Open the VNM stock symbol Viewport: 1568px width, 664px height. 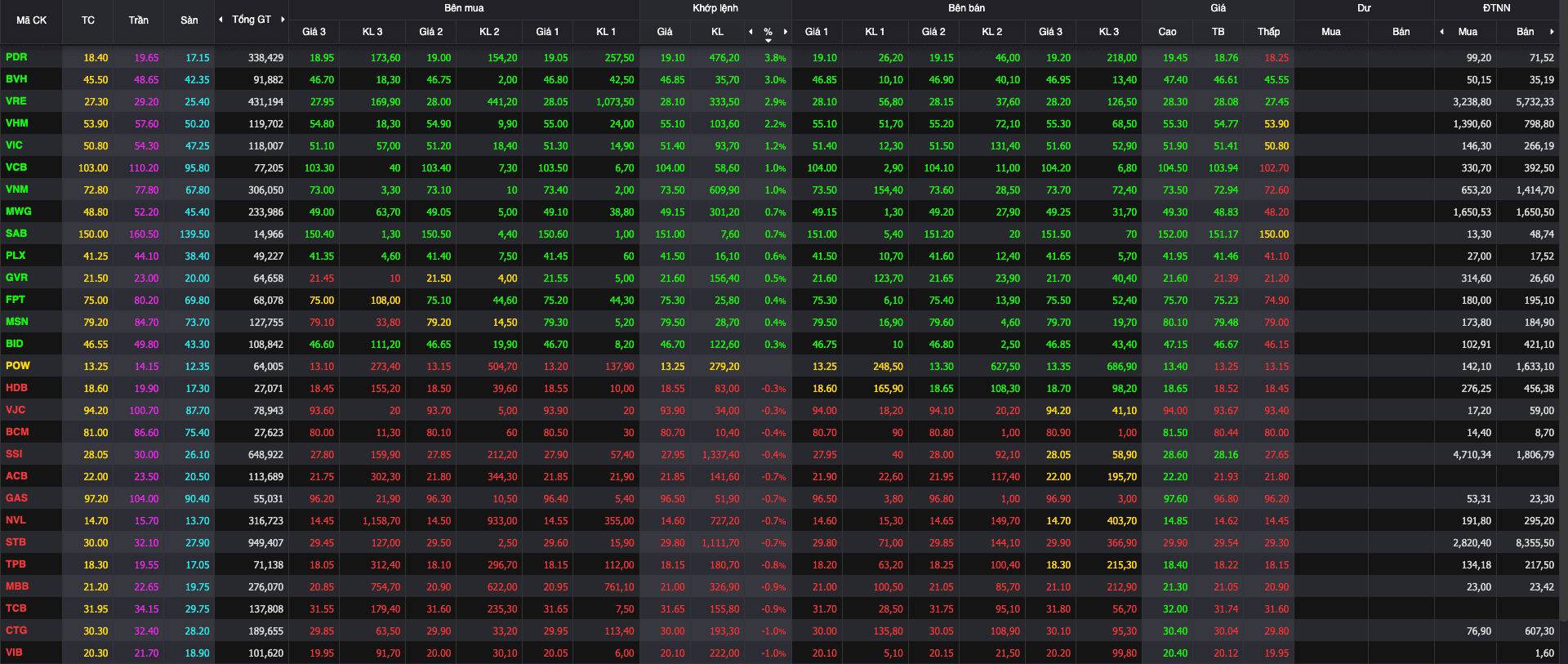pos(17,189)
